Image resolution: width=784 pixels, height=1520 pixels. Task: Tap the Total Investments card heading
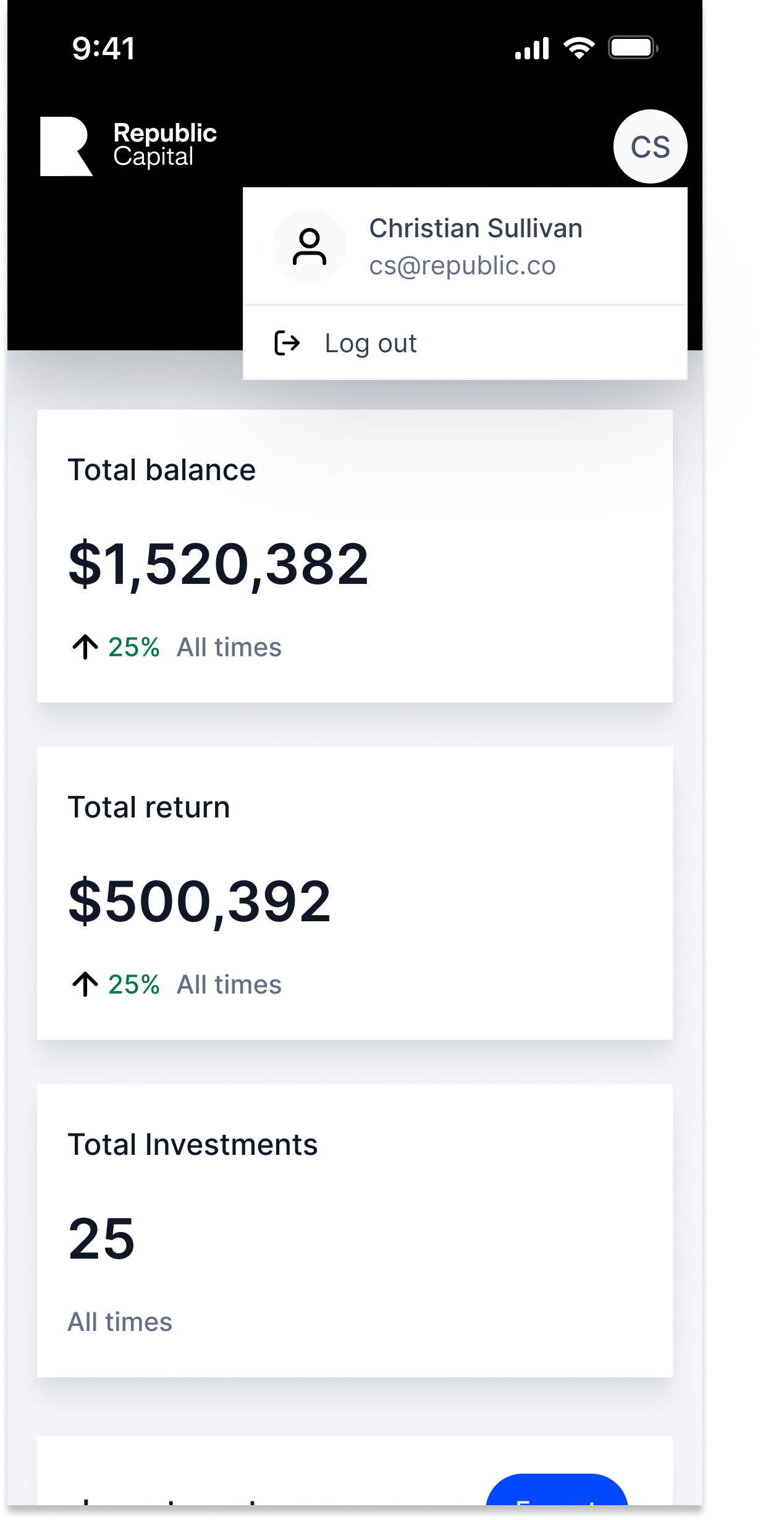coord(192,1144)
